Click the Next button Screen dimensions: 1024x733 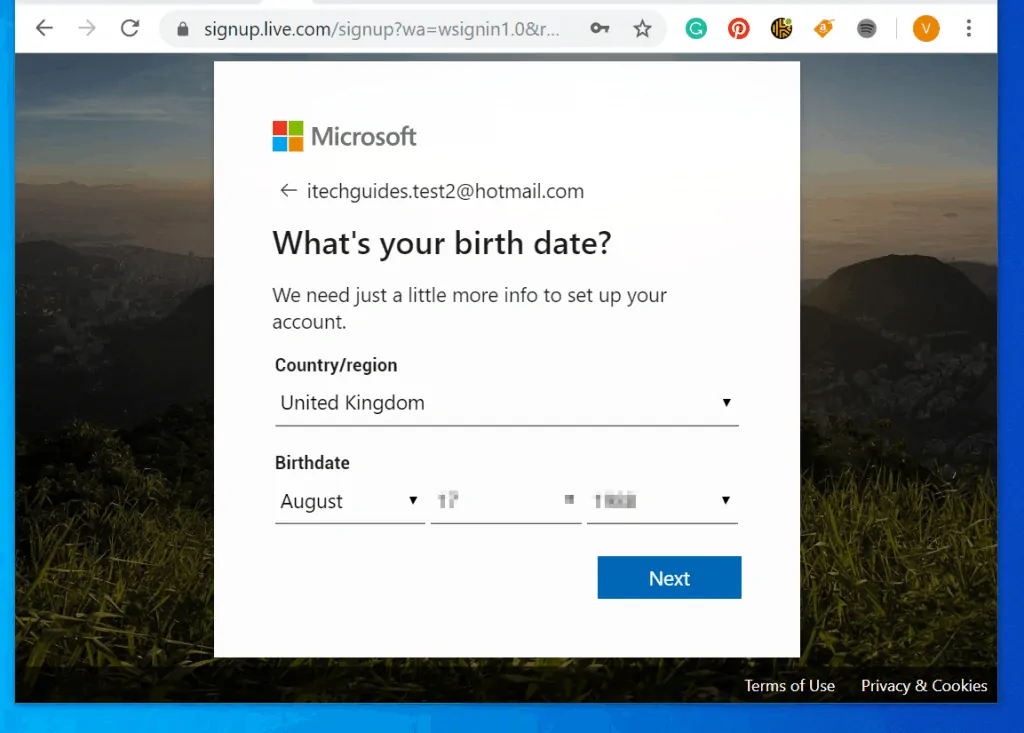[668, 577]
